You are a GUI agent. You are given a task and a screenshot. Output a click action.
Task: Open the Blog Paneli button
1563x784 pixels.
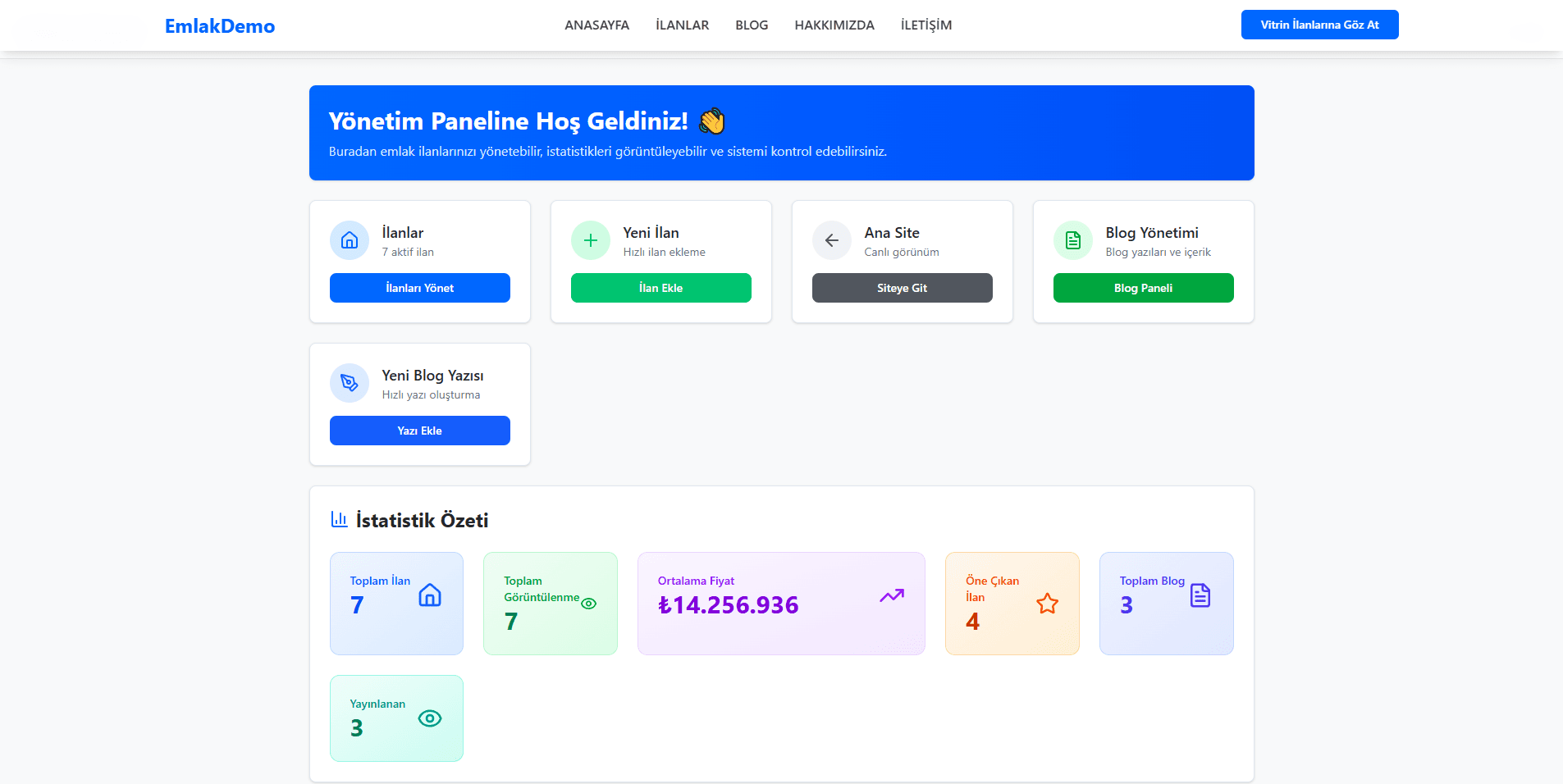[1144, 288]
